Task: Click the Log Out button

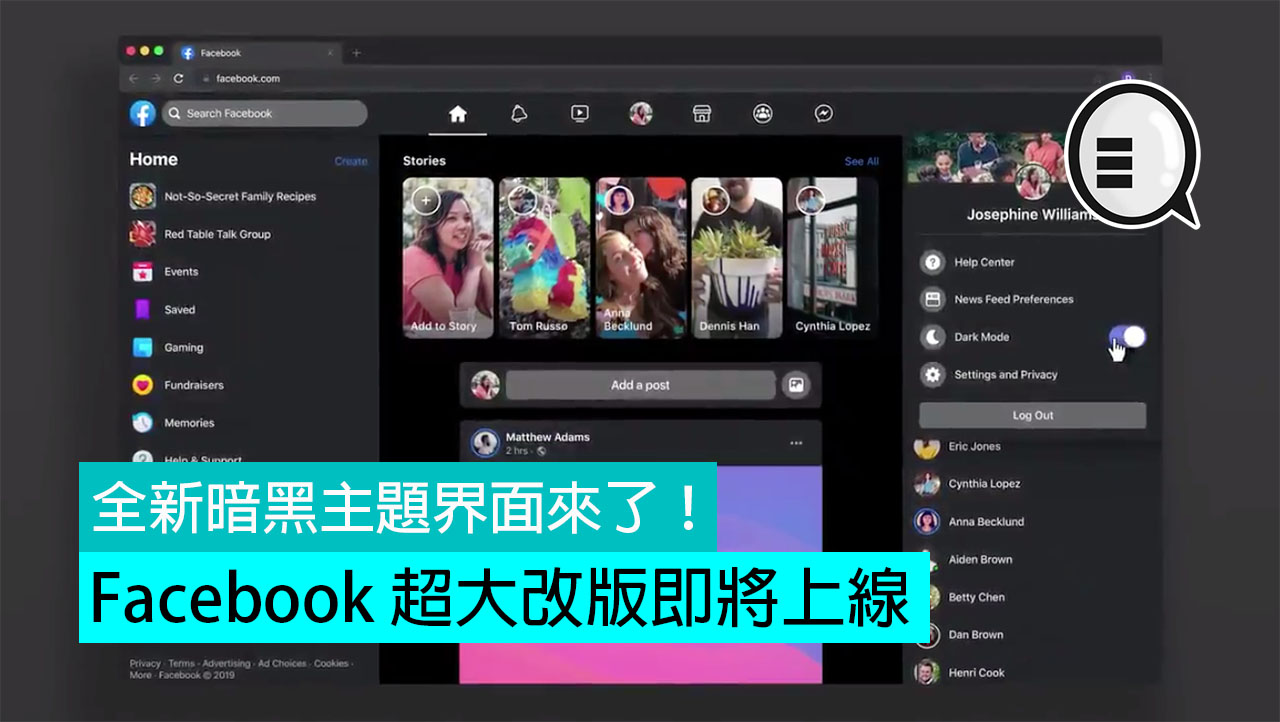Action: click(1032, 416)
